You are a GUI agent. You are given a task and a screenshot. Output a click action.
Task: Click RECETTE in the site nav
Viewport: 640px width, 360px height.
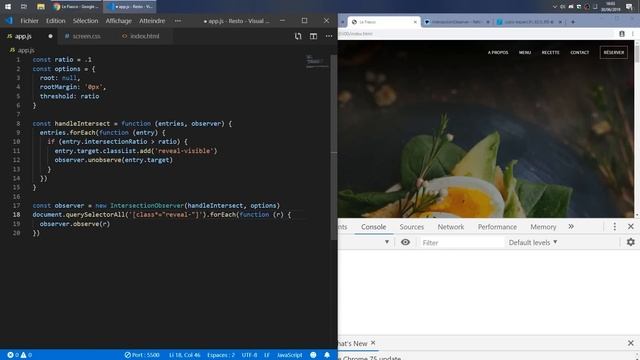point(550,53)
